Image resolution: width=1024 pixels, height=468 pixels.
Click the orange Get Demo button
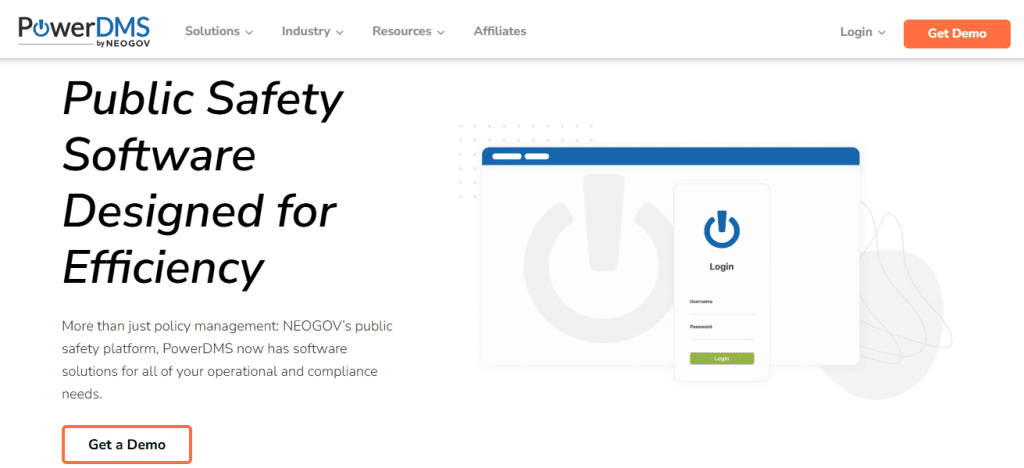point(957,34)
